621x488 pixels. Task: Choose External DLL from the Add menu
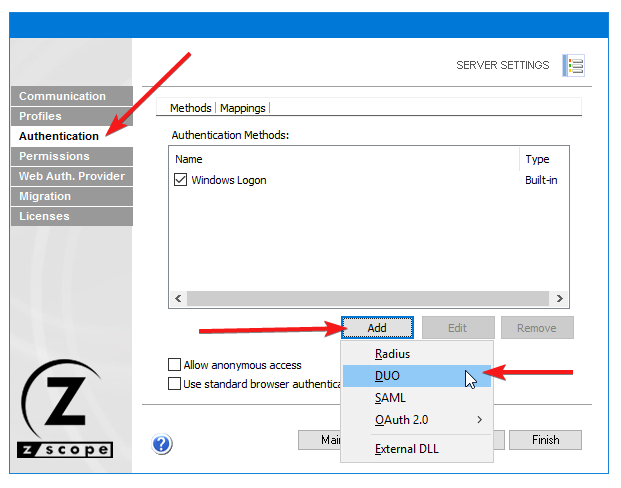(x=417, y=449)
